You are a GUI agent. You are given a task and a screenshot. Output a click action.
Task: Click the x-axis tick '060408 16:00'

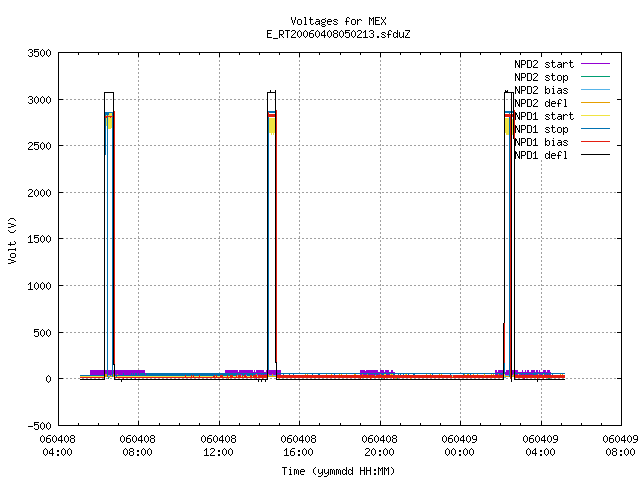[x=298, y=446]
